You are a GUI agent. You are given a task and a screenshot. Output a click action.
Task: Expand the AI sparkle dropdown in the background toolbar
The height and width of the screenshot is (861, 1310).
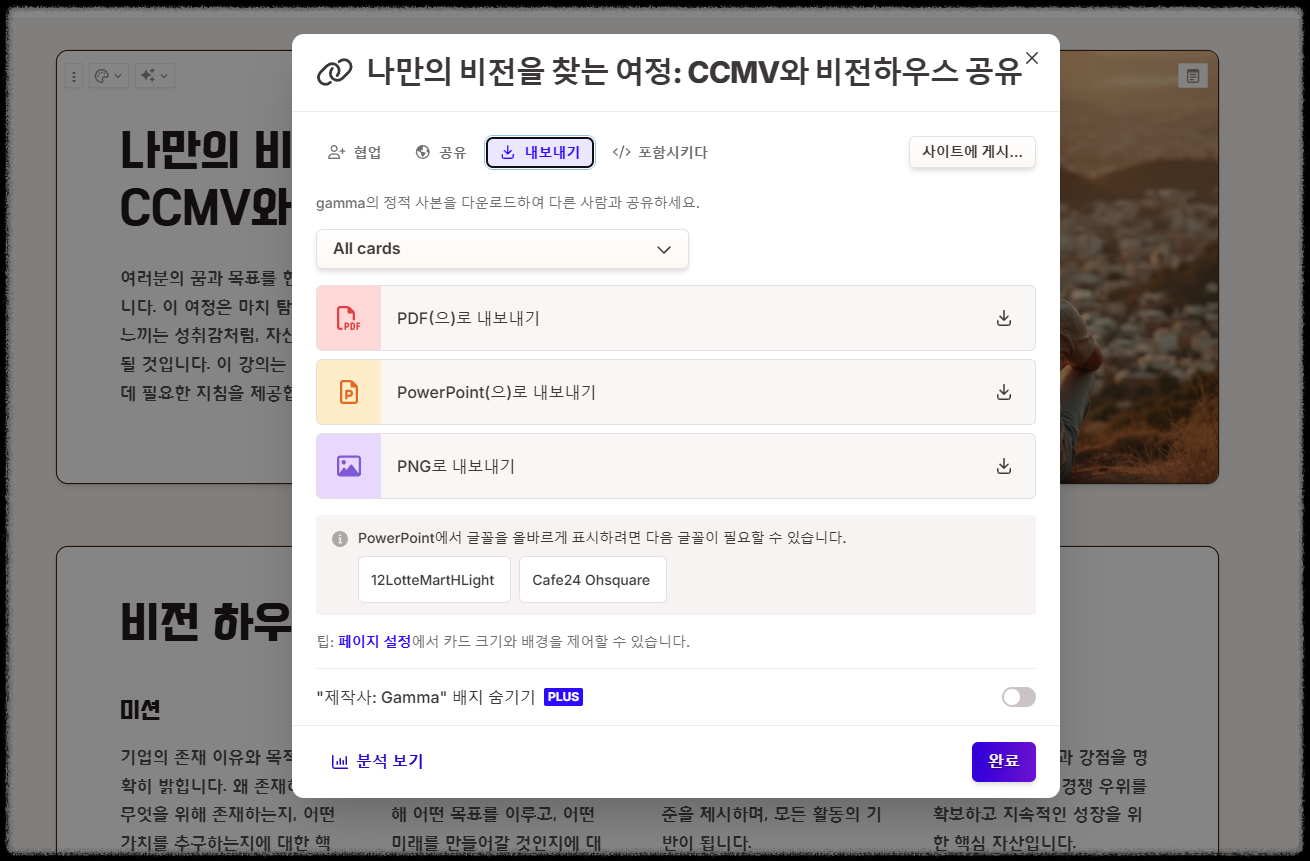click(153, 75)
